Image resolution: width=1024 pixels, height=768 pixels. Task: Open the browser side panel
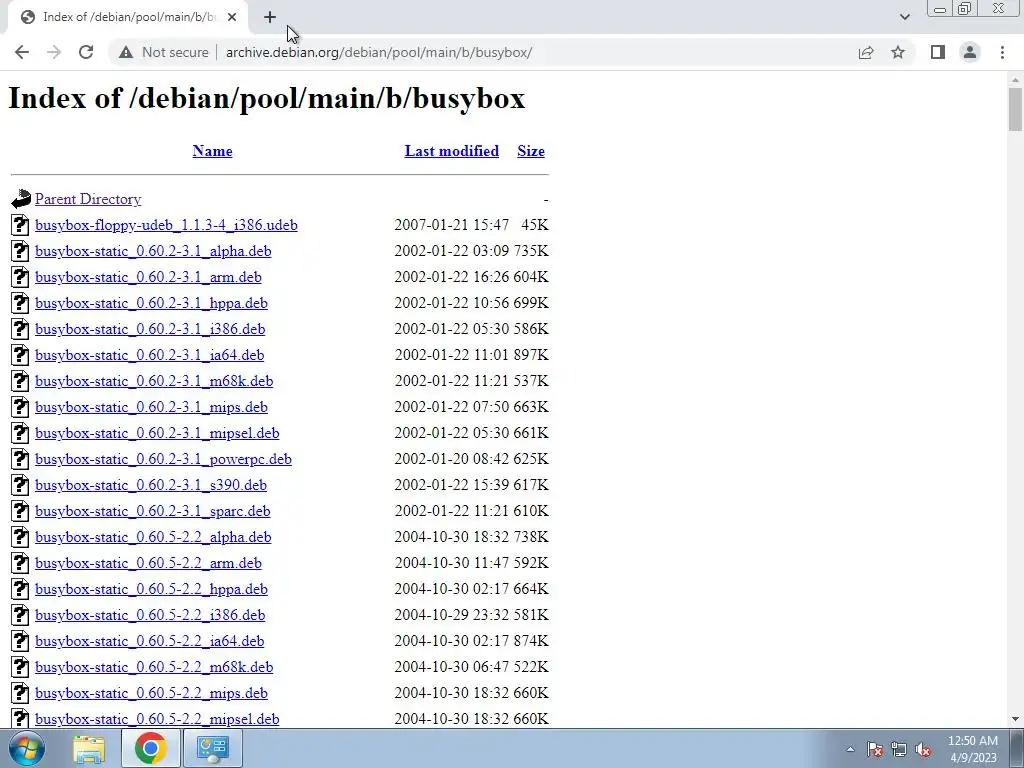coord(938,52)
